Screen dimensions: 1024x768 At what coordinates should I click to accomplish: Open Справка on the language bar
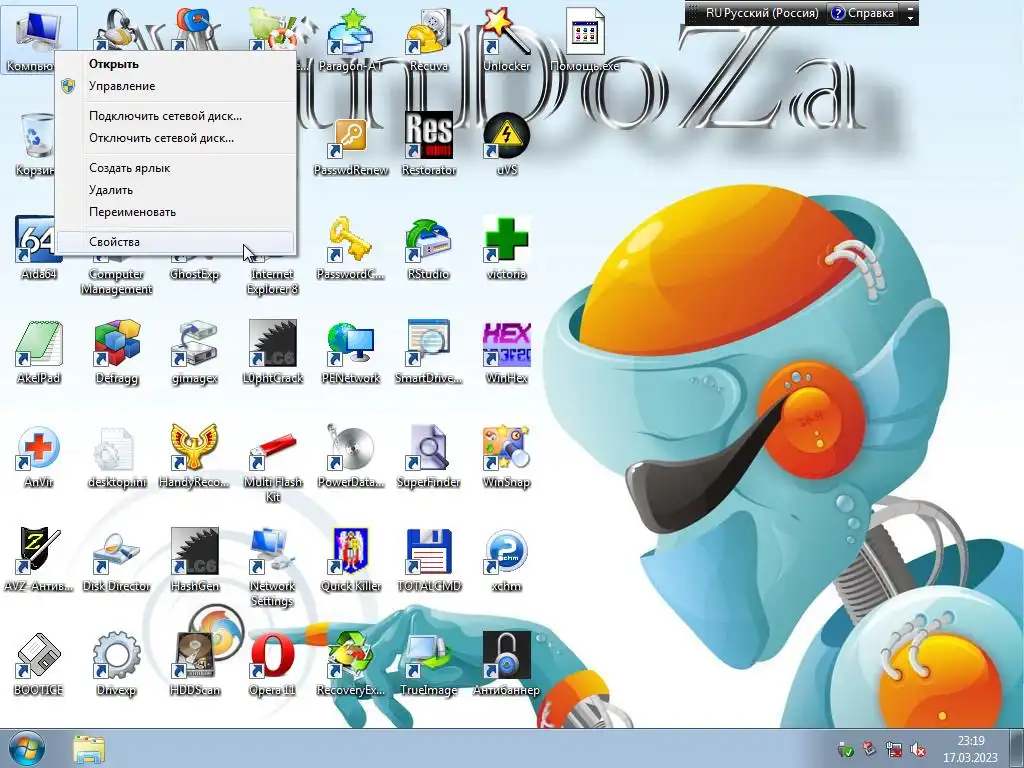[x=863, y=13]
